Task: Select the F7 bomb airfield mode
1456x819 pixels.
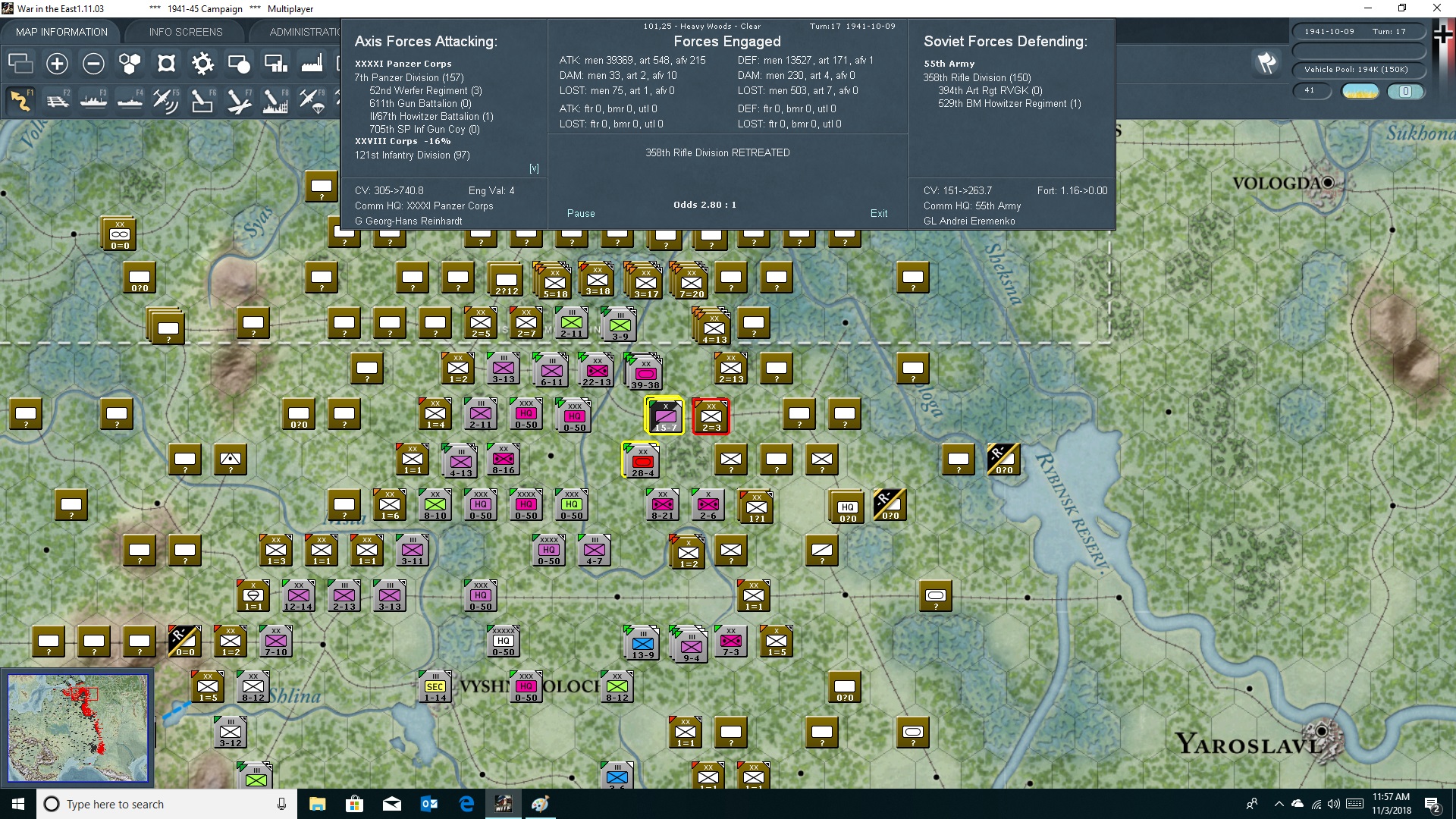Action: (x=239, y=100)
